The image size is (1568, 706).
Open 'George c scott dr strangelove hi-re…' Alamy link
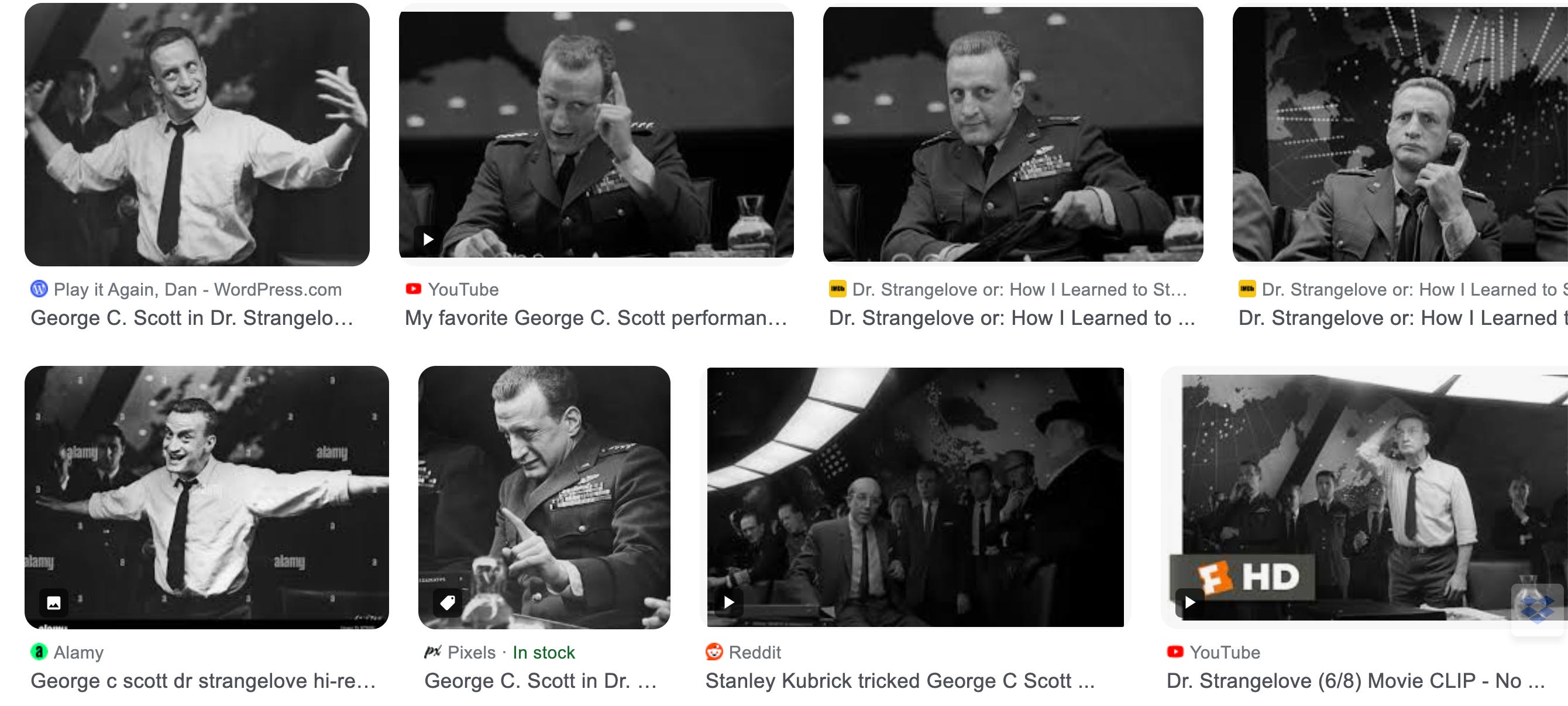pyautogui.click(x=203, y=681)
